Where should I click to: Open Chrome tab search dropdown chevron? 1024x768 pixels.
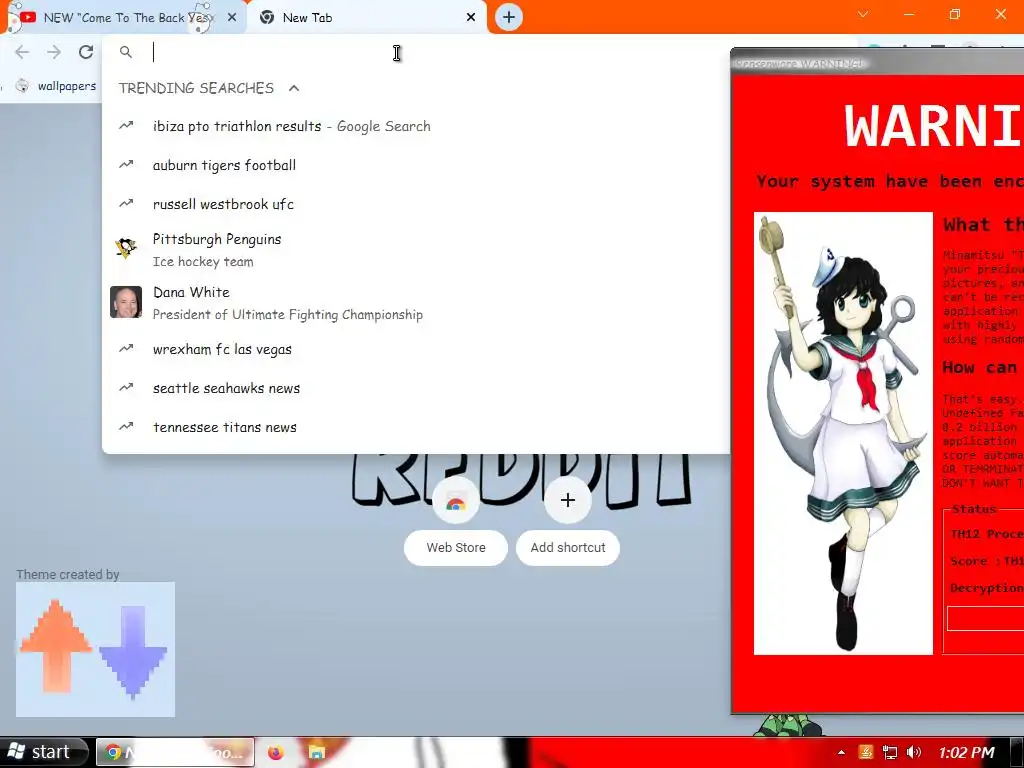(863, 14)
